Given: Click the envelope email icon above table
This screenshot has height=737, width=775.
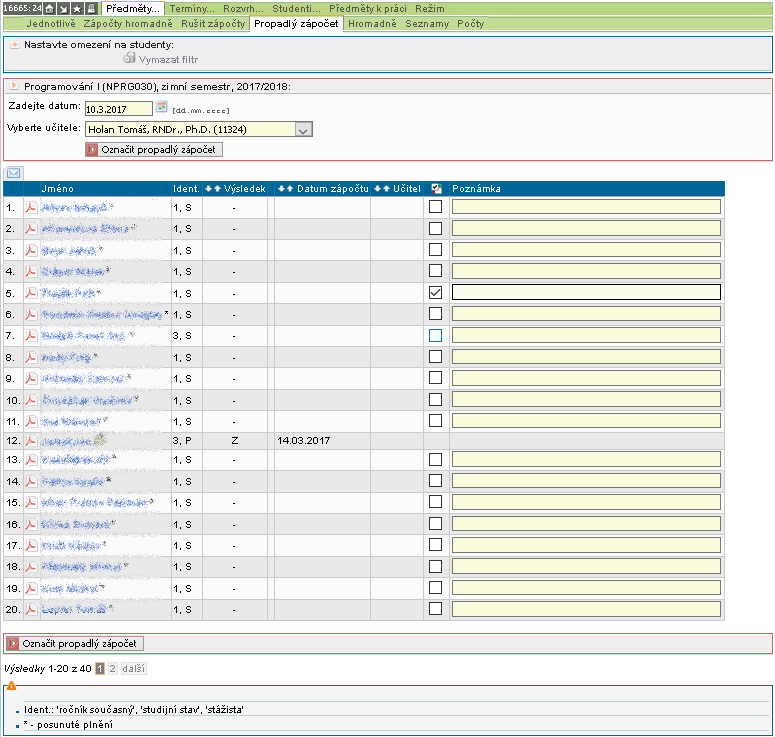Looking at the screenshot, I should pyautogui.click(x=14, y=173).
